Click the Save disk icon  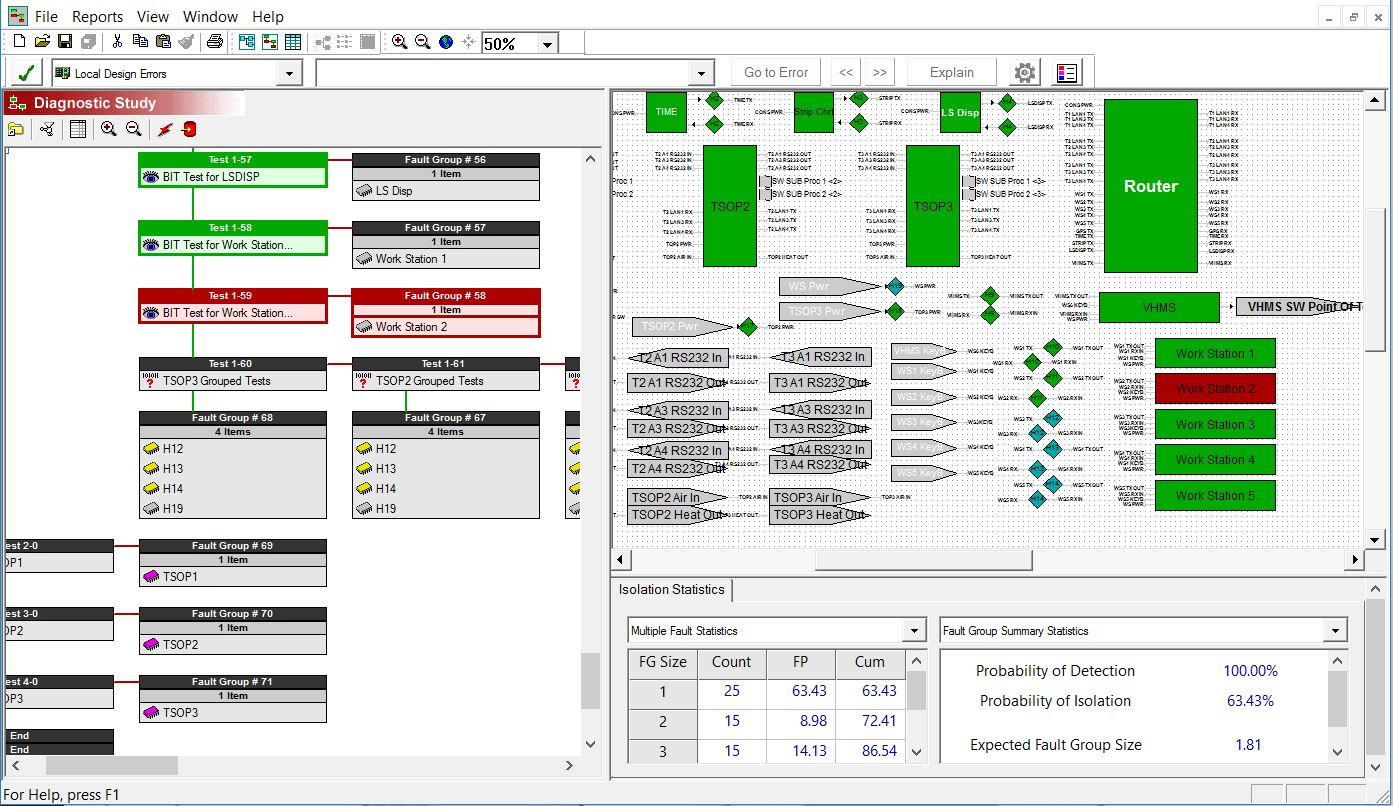pos(65,42)
